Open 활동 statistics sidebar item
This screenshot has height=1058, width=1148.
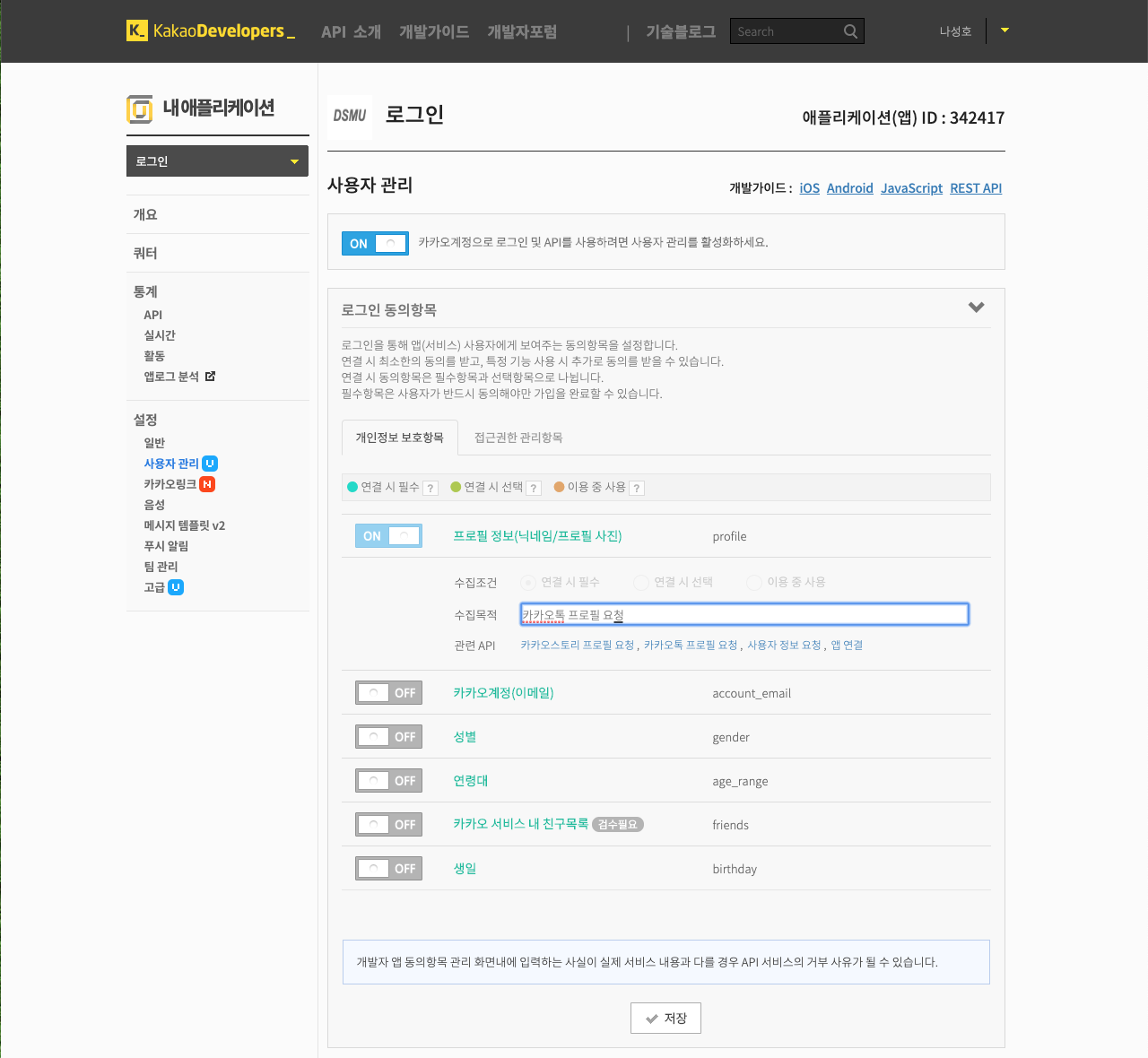(154, 356)
